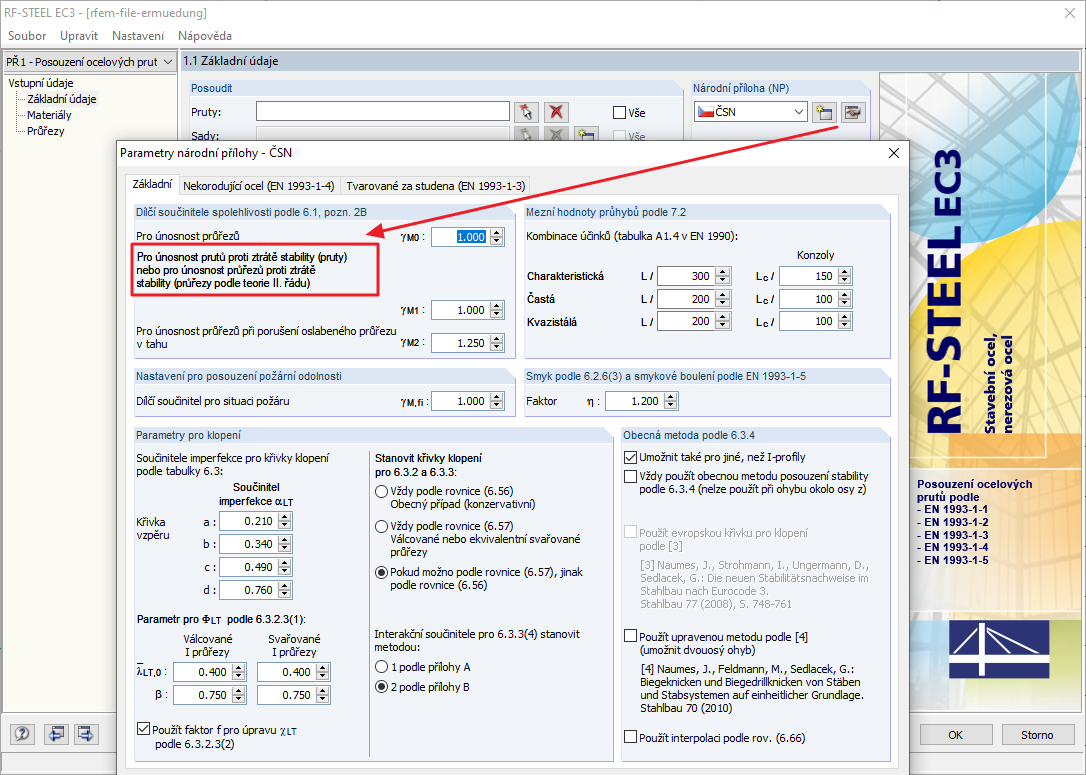Select Vstupní údaje tree root
The width and height of the screenshot is (1086, 775).
[x=41, y=83]
